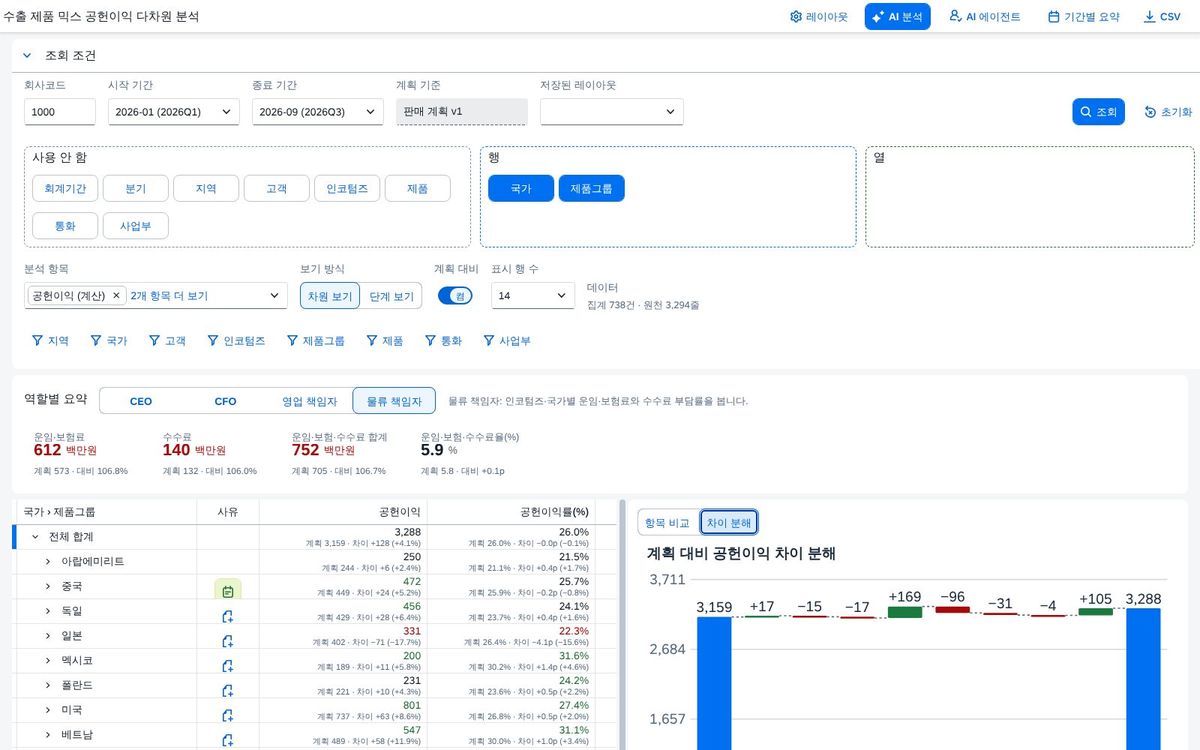Click the 제품그룹 chip in 행 area
The width and height of the screenshot is (1200, 750).
click(592, 188)
